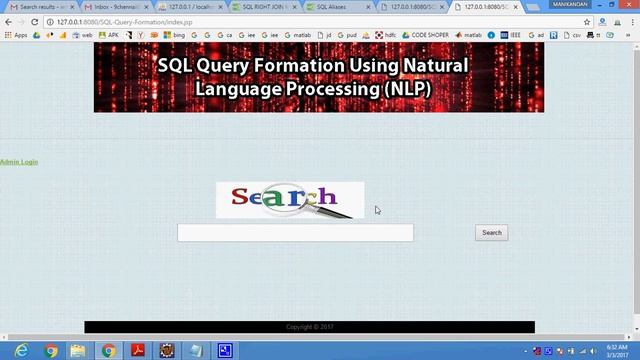The image size is (640, 360).
Task: Click the volume icon in system tray
Action: [x=593, y=351]
